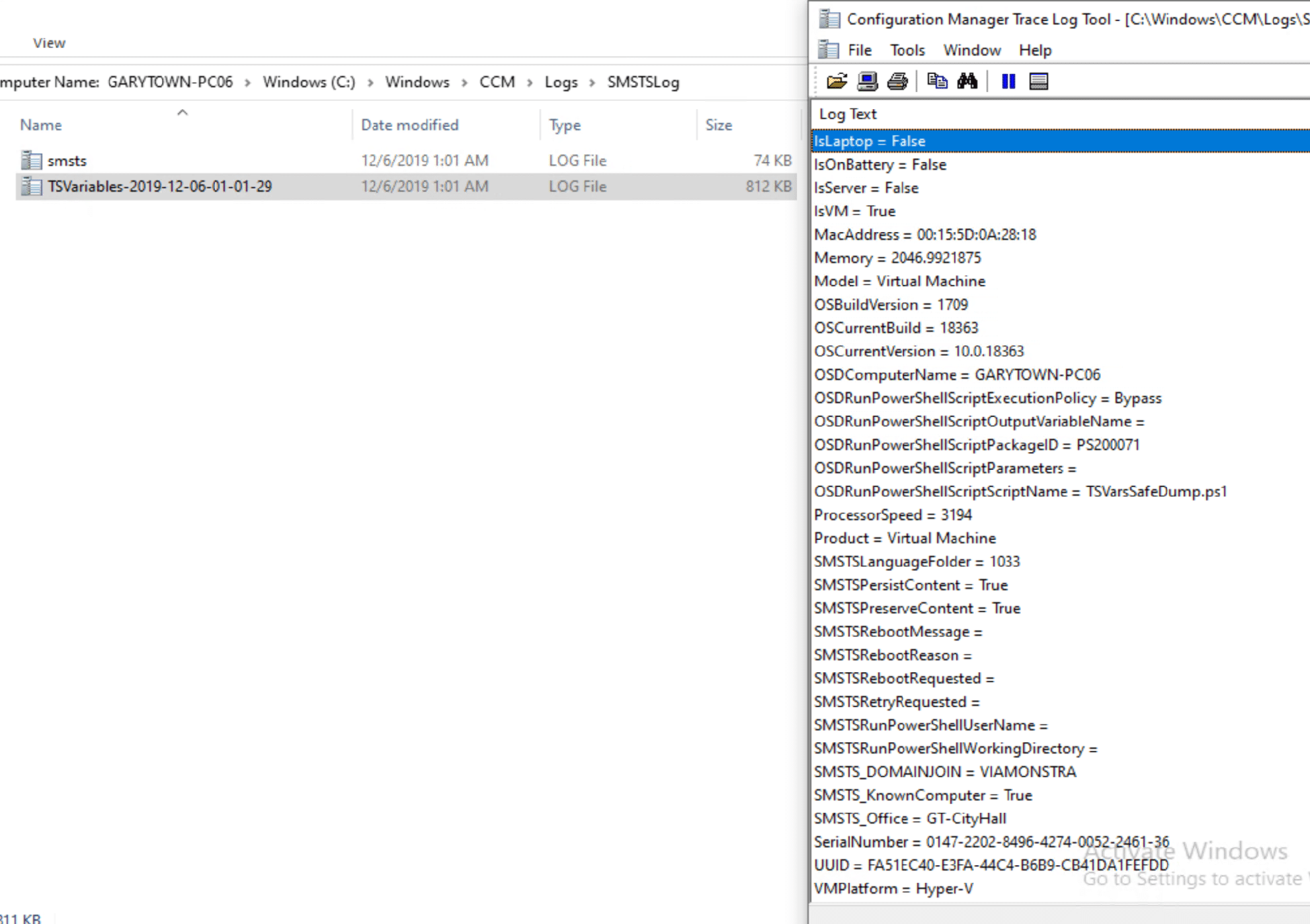This screenshot has width=1310, height=924.
Task: Navigate to the CCM breadcrumb folder
Action: click(497, 82)
